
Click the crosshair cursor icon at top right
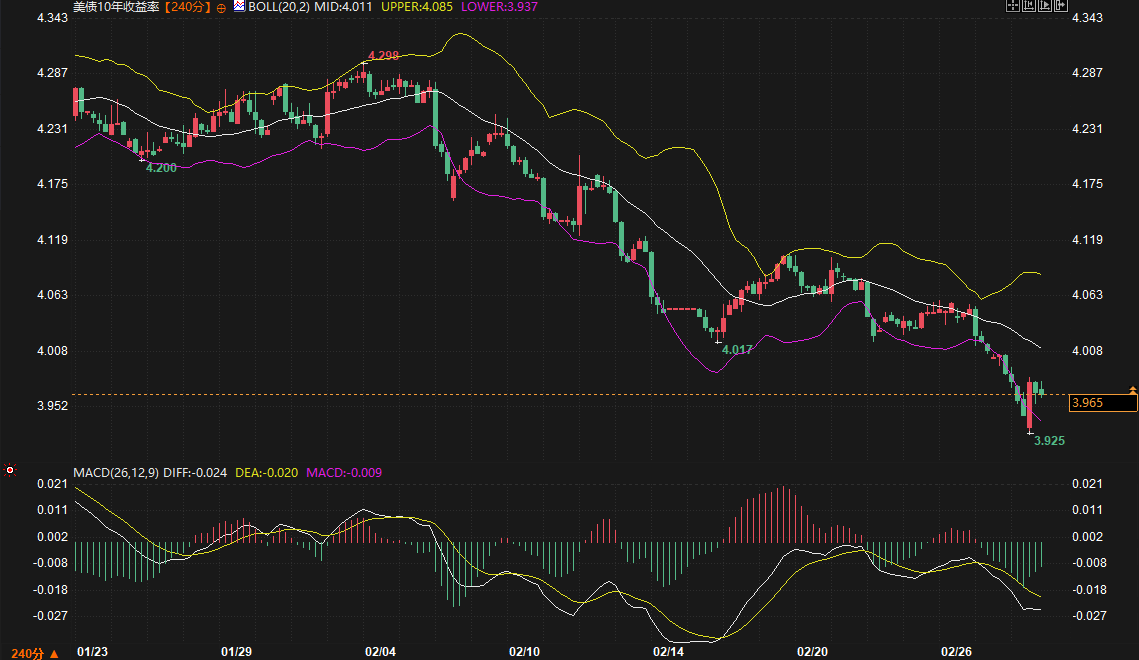point(1012,6)
